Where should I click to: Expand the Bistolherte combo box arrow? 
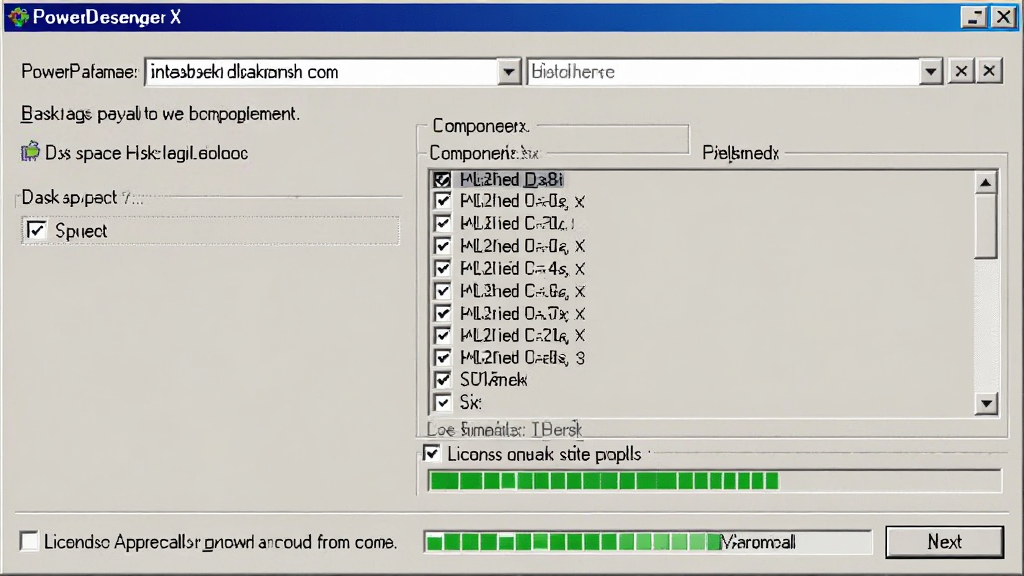931,72
